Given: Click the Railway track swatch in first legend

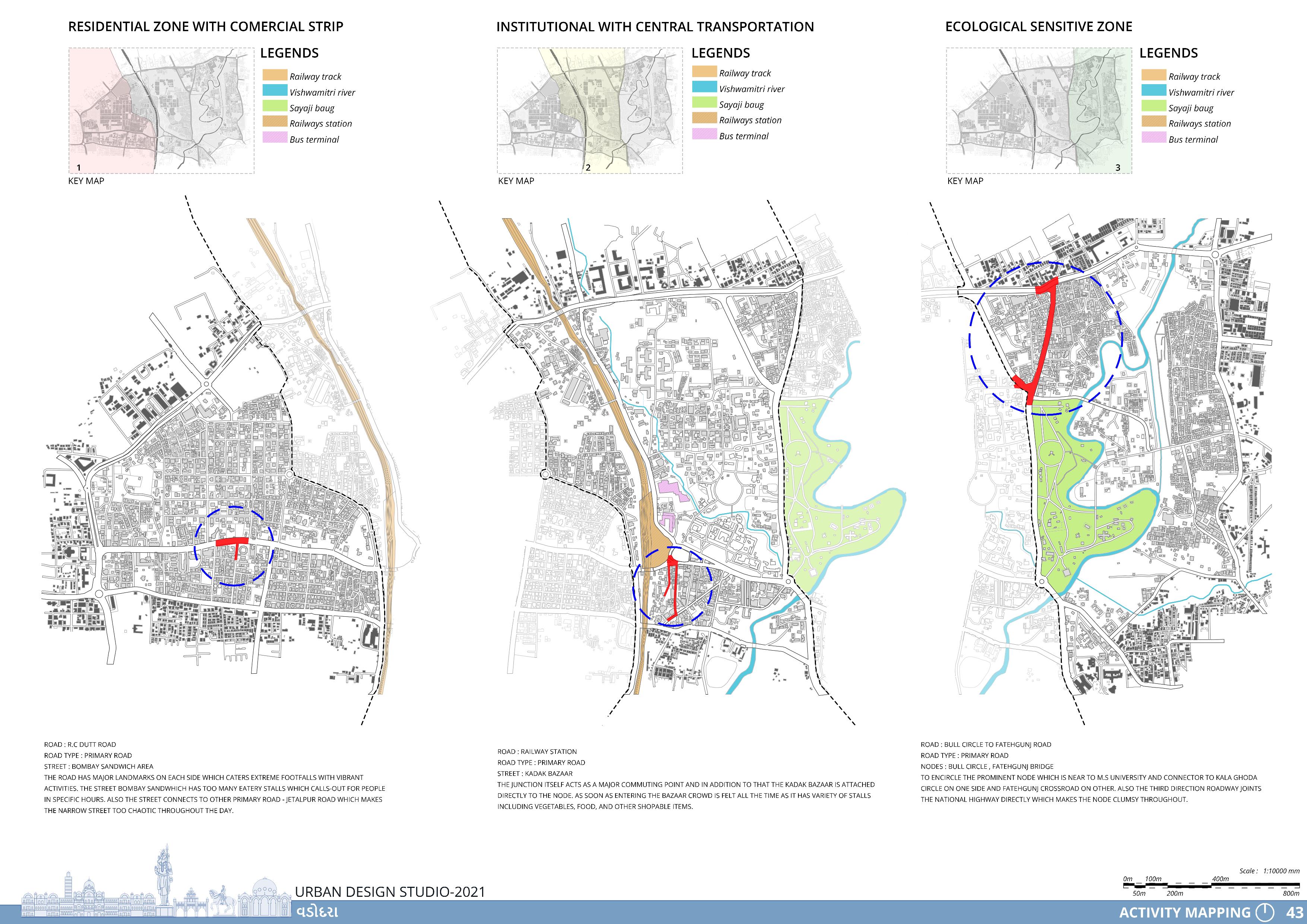Looking at the screenshot, I should 274,75.
